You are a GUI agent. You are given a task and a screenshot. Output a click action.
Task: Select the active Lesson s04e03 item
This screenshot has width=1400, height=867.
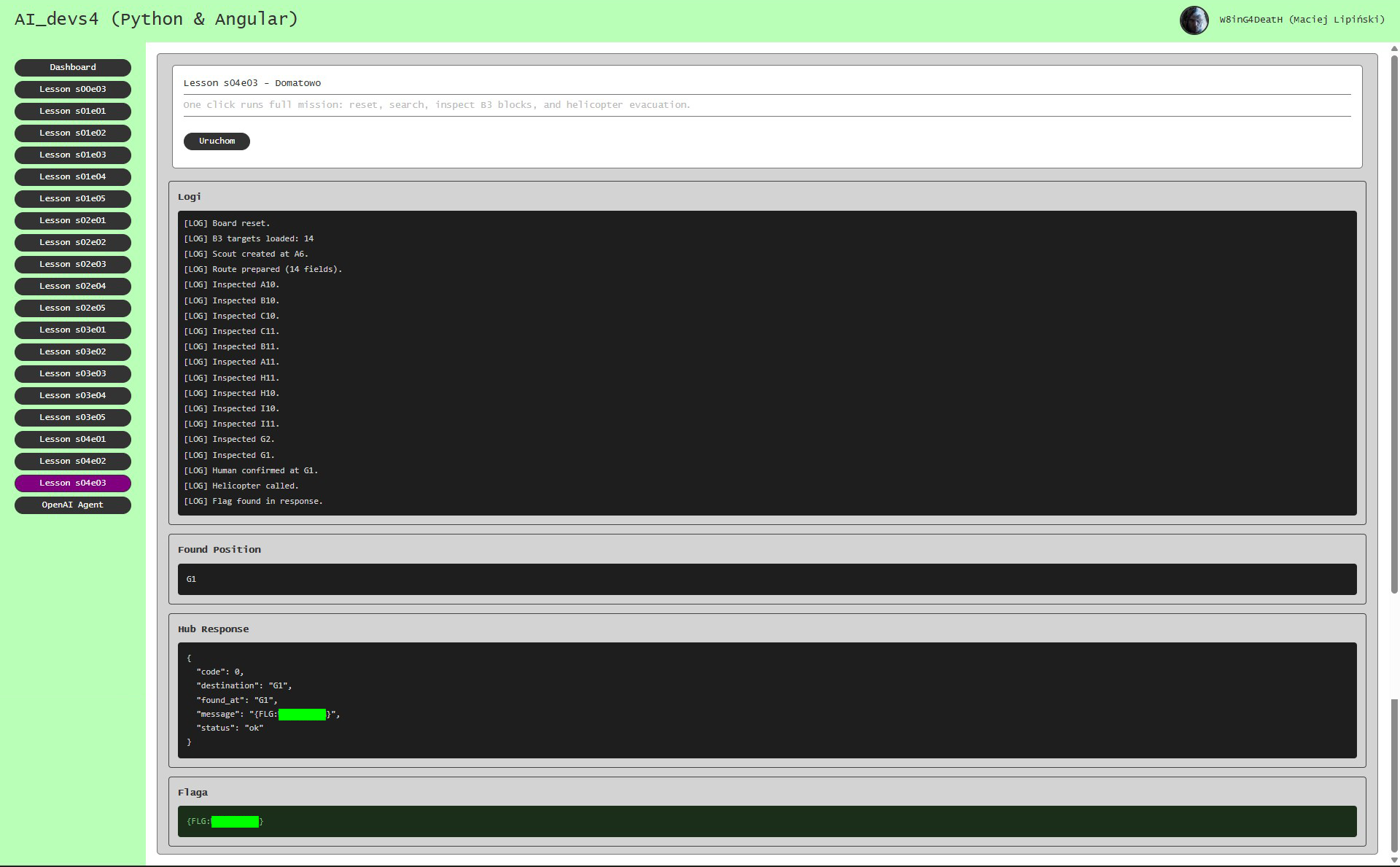tap(73, 483)
